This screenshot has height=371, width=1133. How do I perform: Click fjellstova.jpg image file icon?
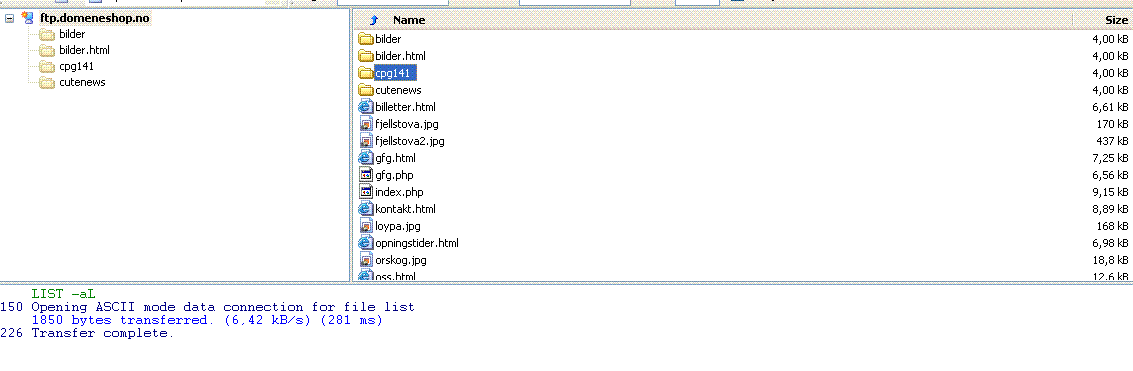[366, 124]
